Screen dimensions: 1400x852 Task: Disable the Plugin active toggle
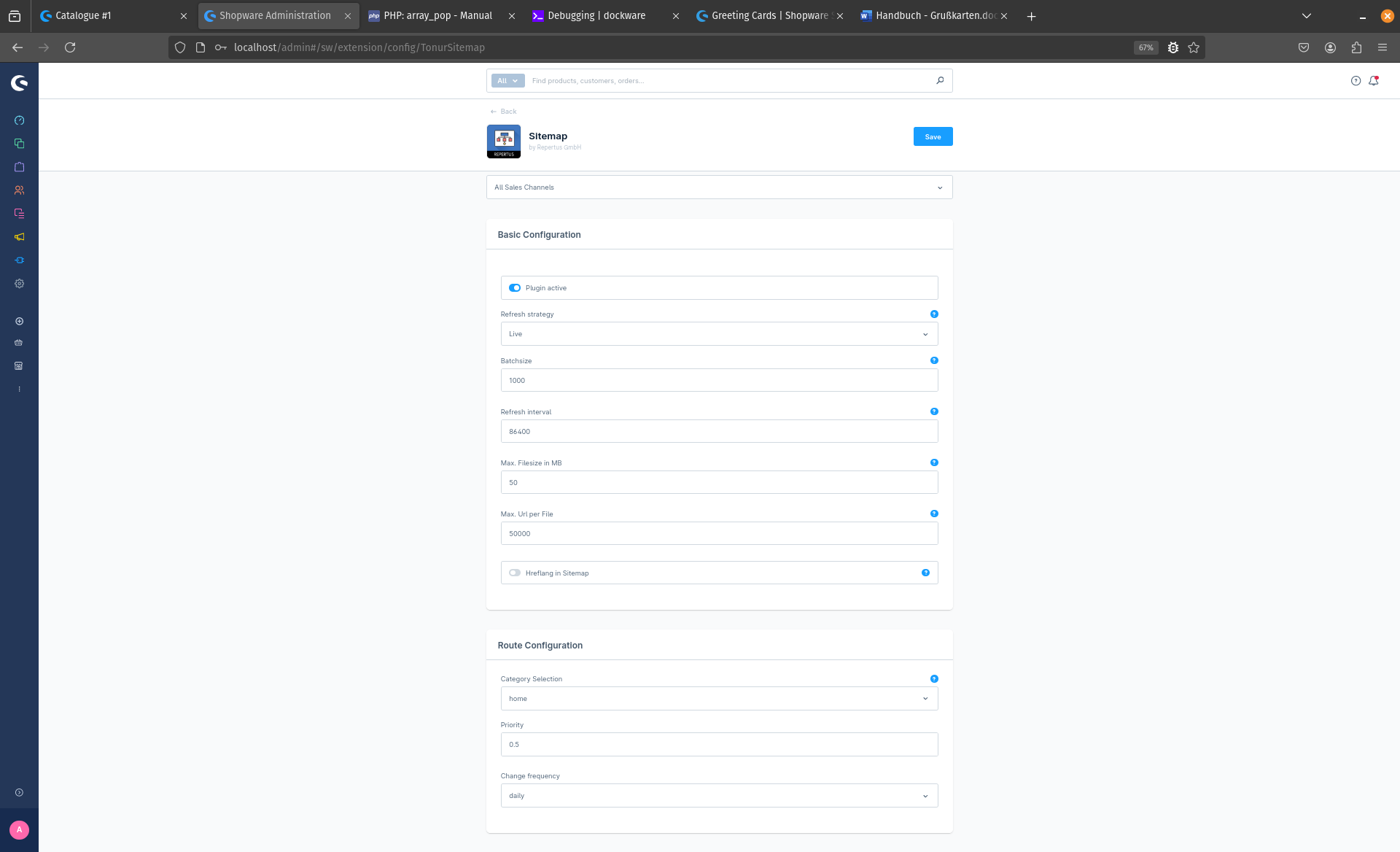point(515,288)
